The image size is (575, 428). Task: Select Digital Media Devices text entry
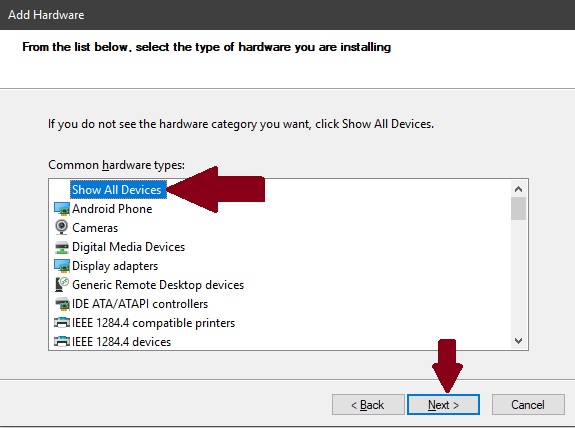(128, 247)
